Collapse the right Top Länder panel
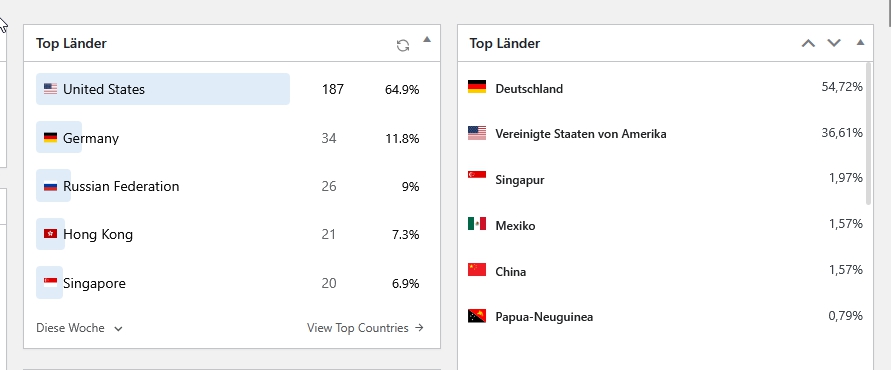Viewport: 891px width, 370px height. pos(860,42)
